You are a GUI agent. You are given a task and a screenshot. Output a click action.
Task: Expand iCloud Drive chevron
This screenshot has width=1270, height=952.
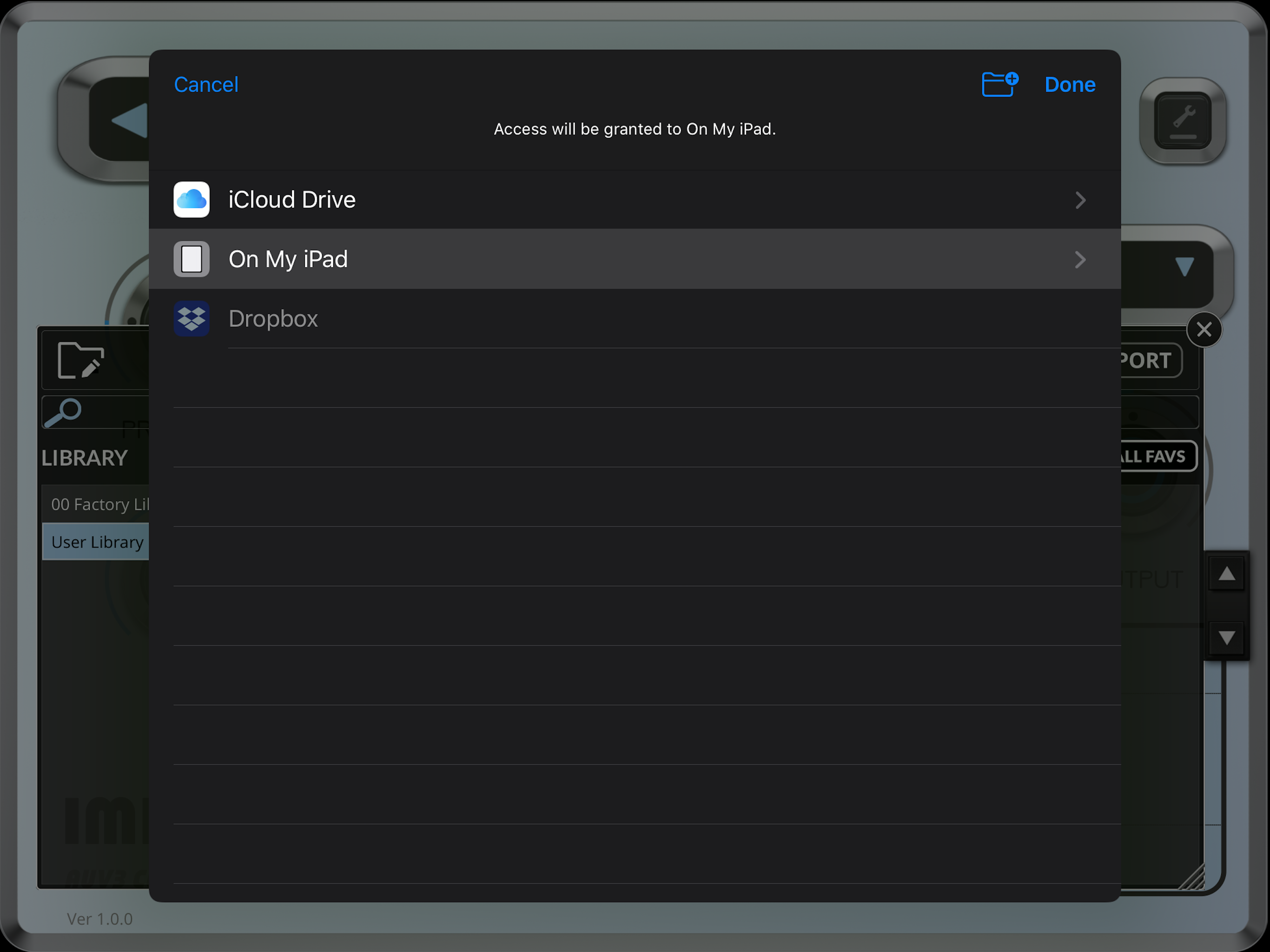click(x=1080, y=200)
